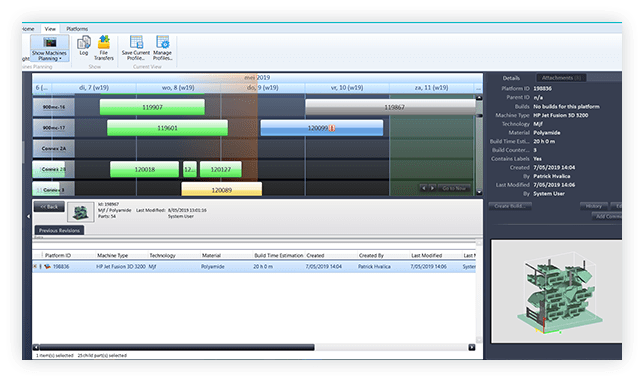This screenshot has width=643, height=382.
Task: Click cell HP Jet Fusion 3D 3200
Action: click(121, 266)
